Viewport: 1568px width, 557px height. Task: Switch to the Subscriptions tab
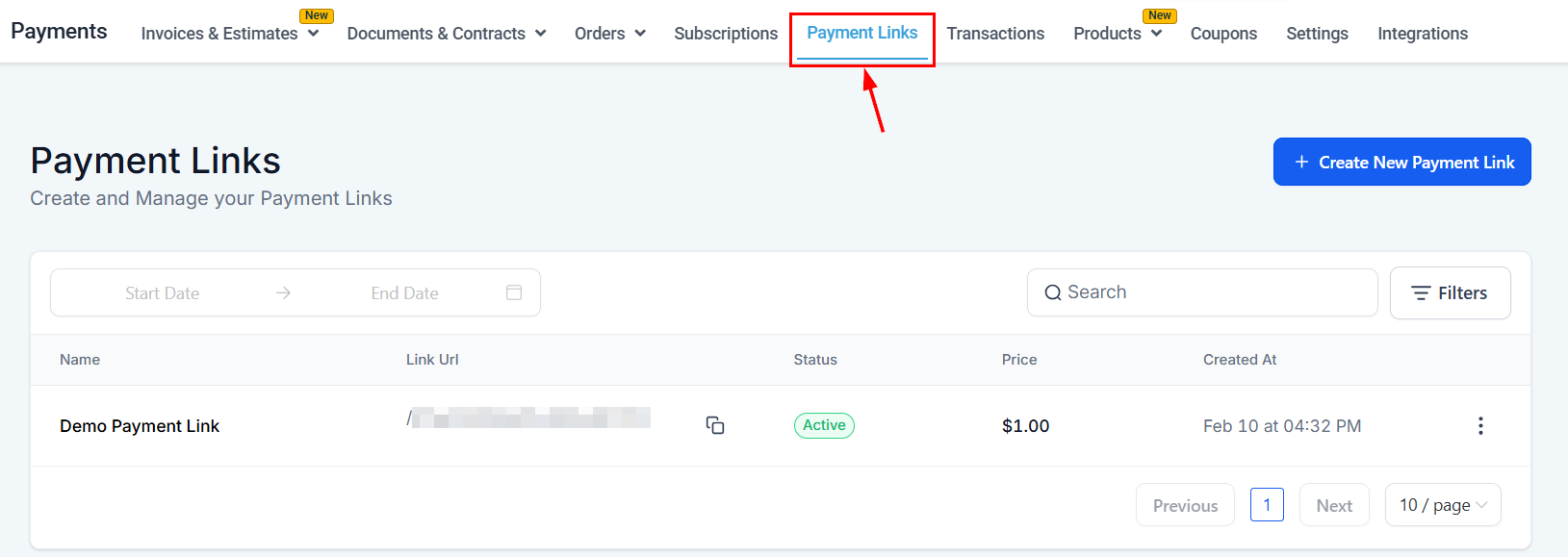(726, 34)
